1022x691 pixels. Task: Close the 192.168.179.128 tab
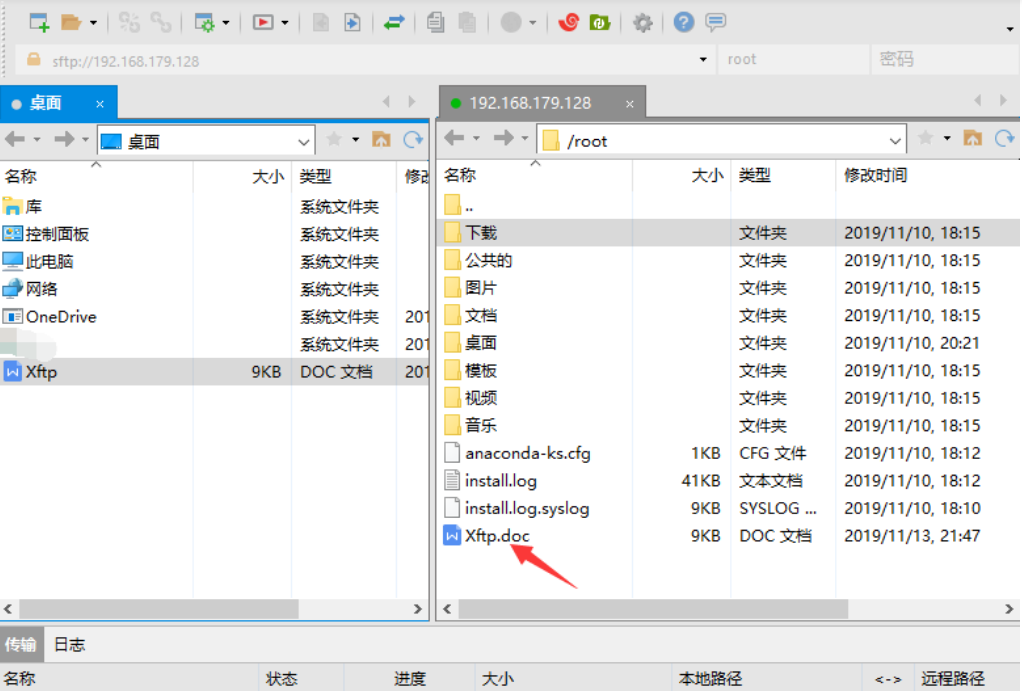click(630, 104)
